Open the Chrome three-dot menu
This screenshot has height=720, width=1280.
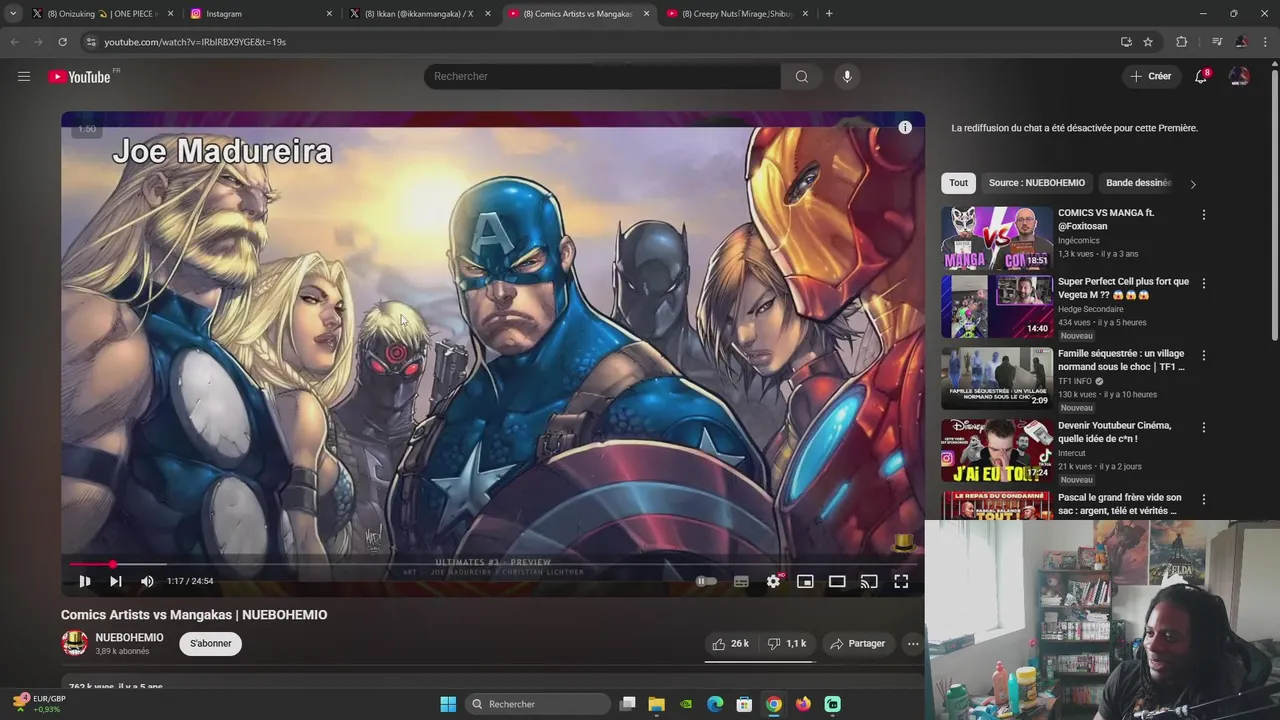[x=1265, y=42]
